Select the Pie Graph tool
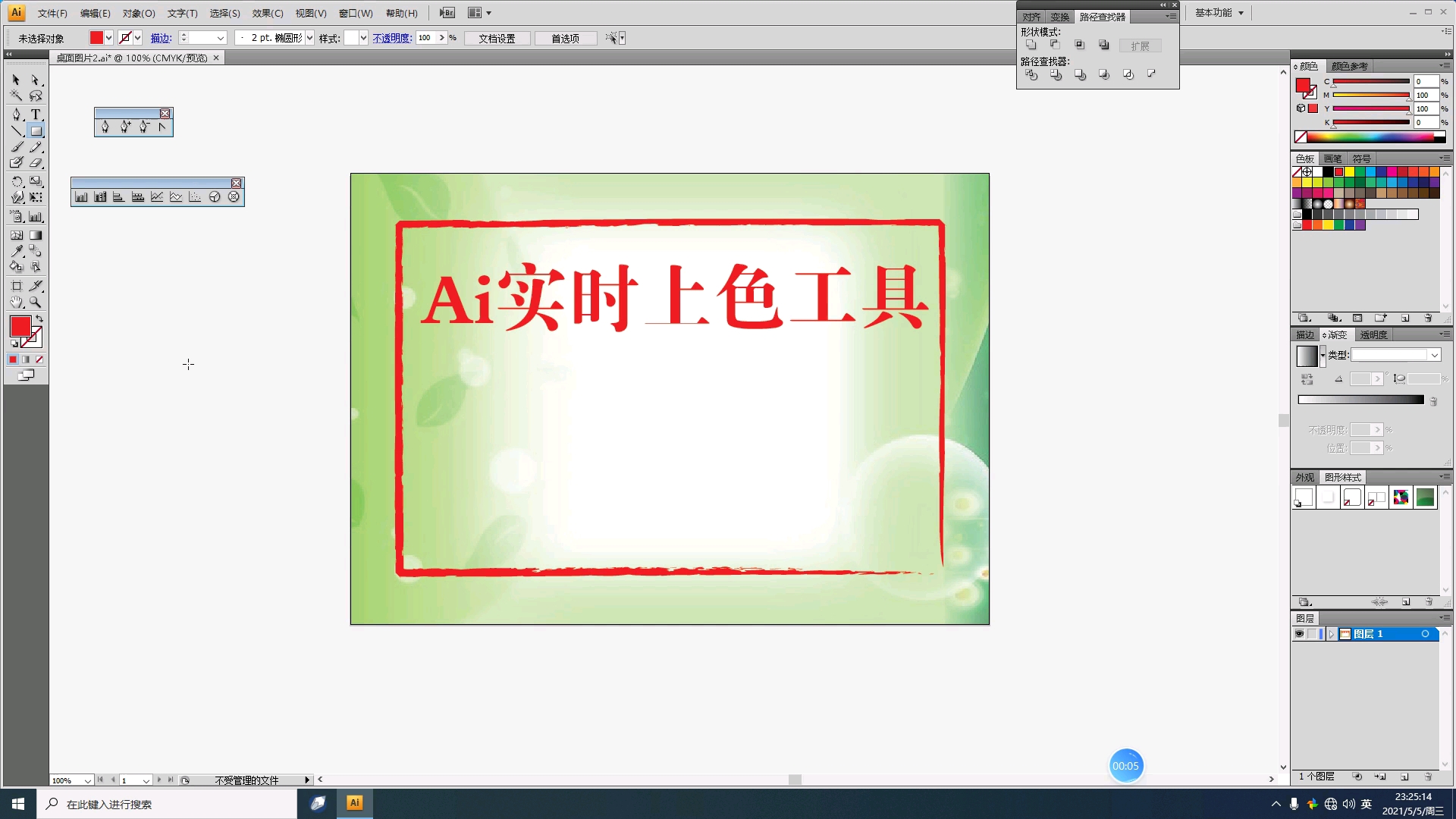1456x819 pixels. coord(215,197)
